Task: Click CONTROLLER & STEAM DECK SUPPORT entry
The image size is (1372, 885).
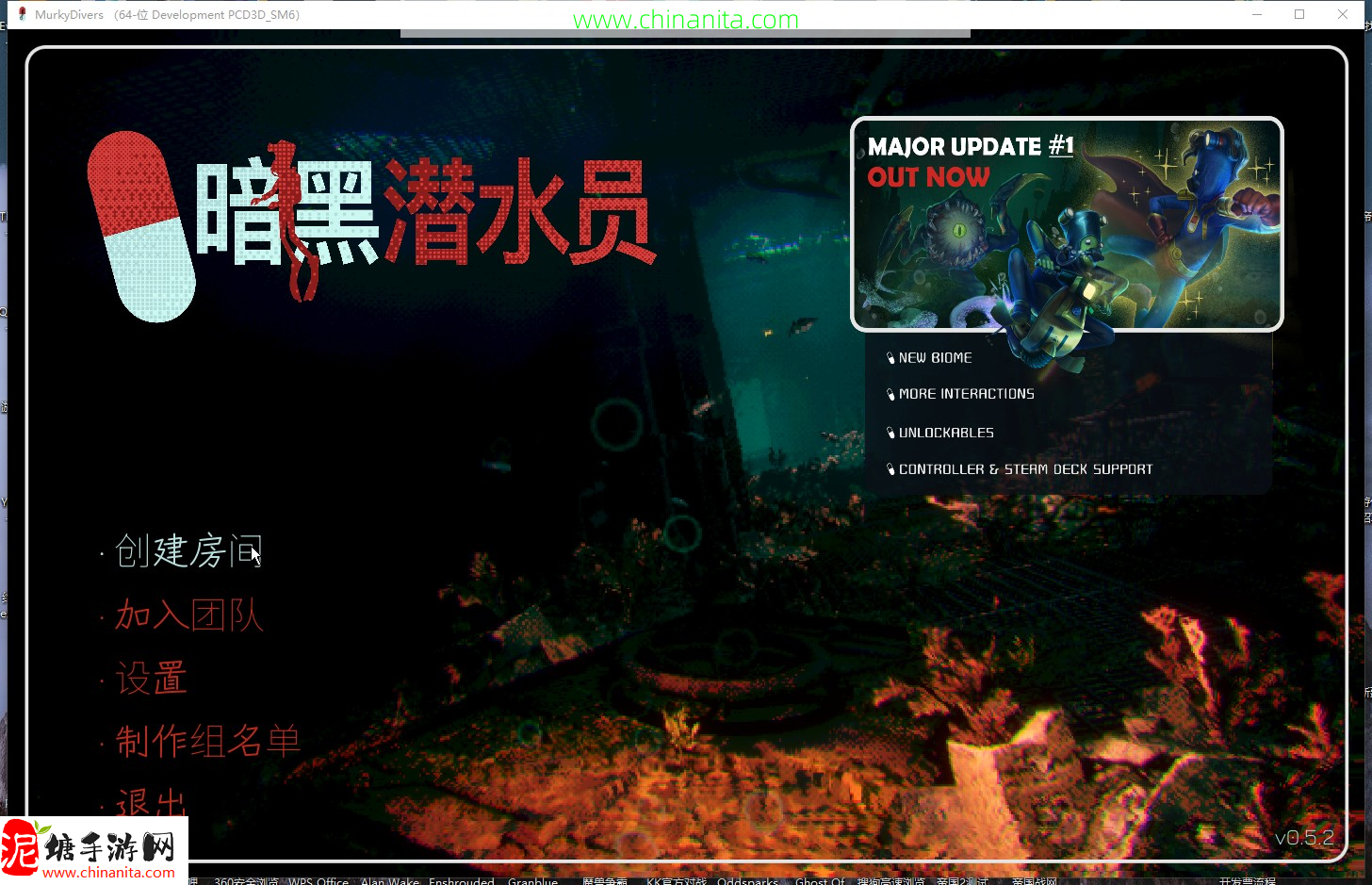Action: click(1025, 469)
